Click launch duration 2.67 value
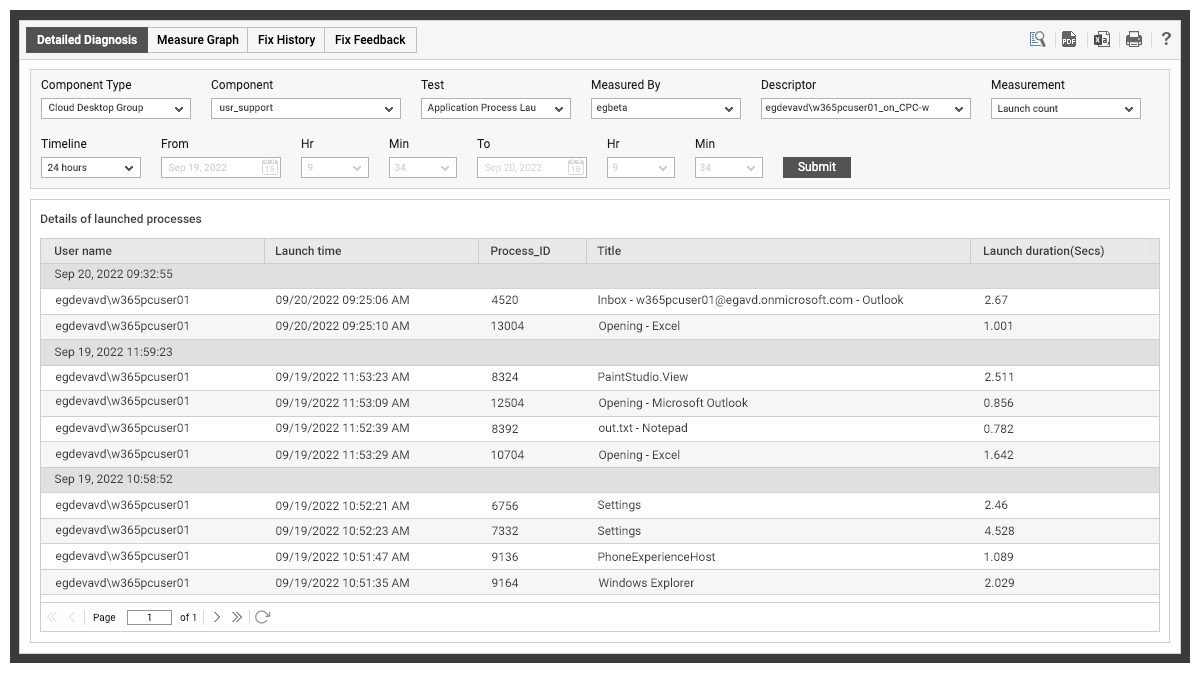Screen dimensions: 1200x673 (996, 300)
